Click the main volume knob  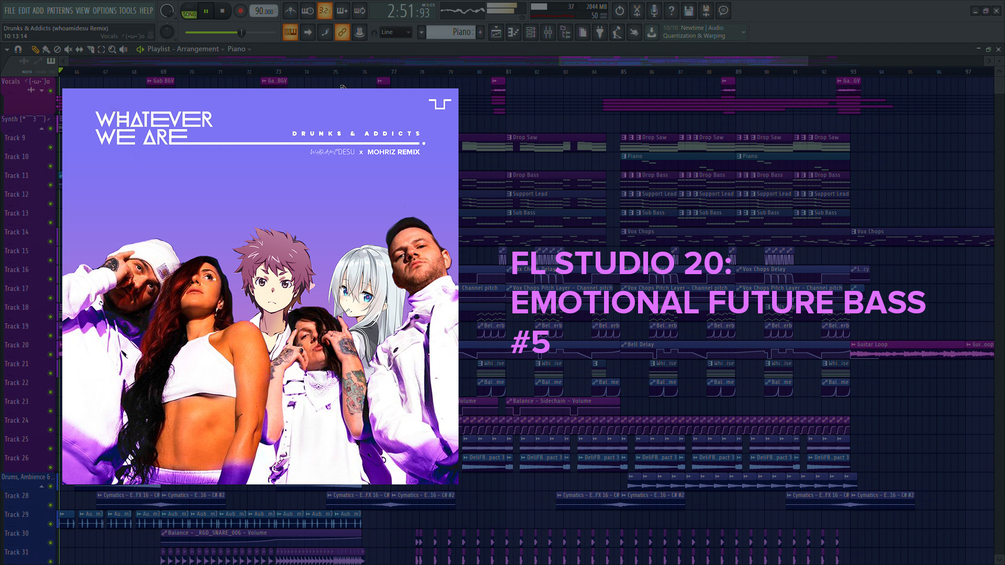point(167,11)
